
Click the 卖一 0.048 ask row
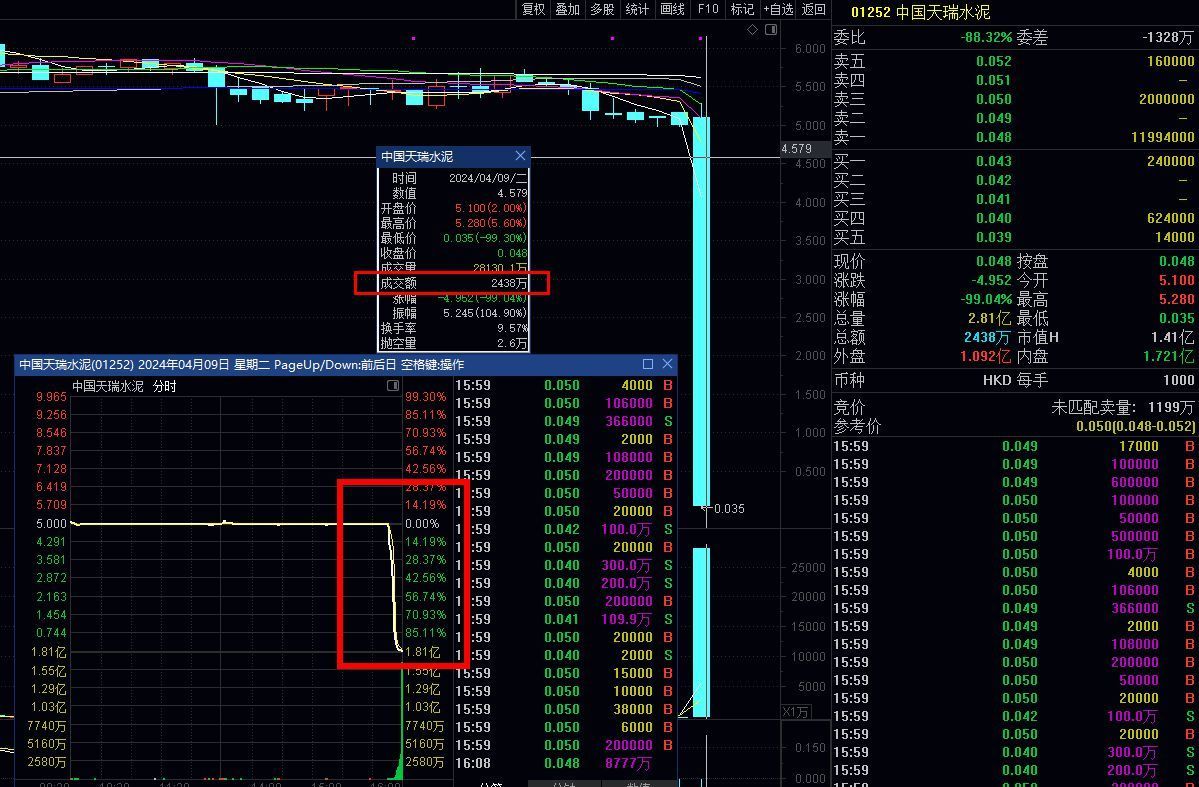click(1014, 138)
